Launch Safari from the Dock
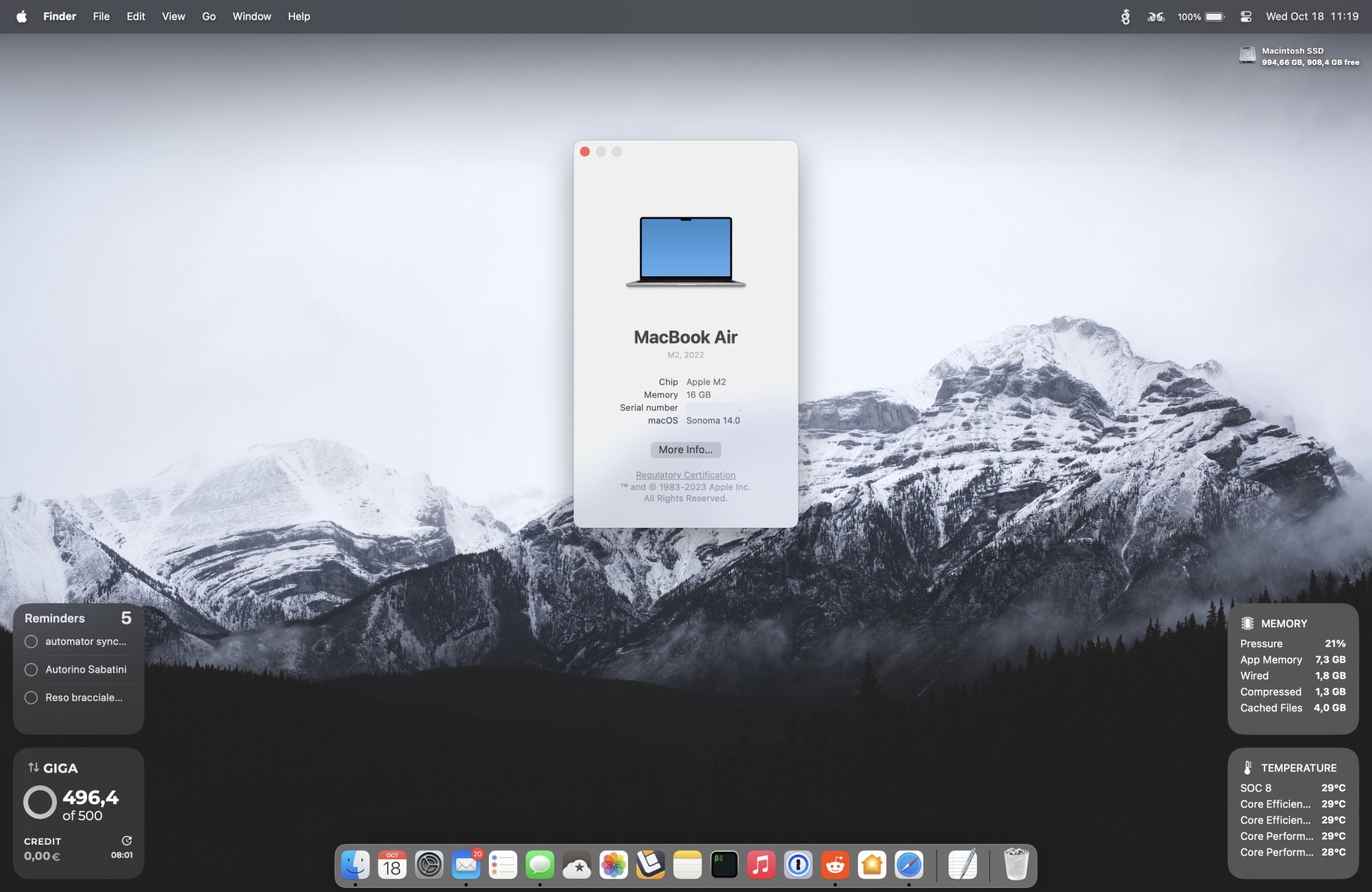Screen dimensions: 1372x892 point(909,865)
